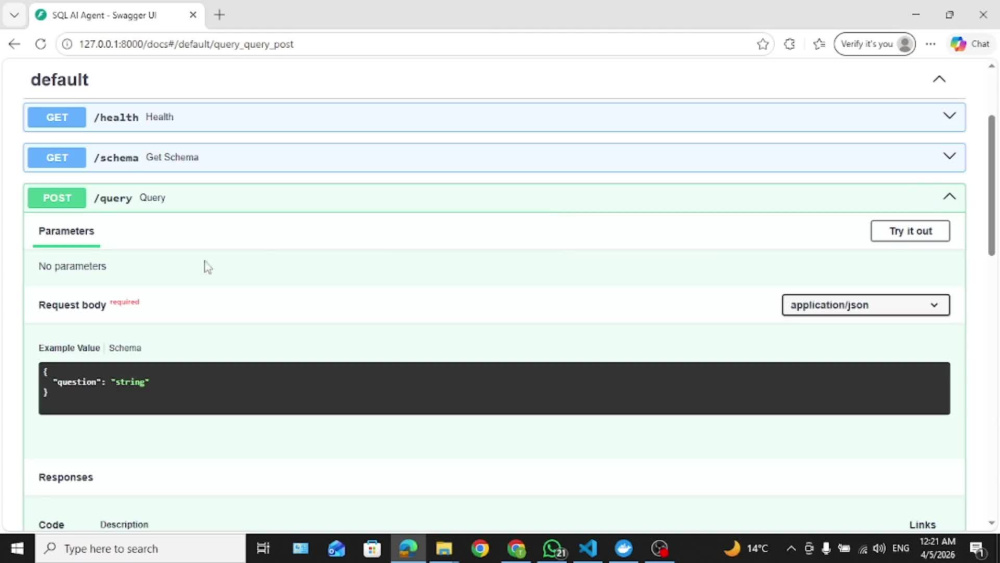The height and width of the screenshot is (563, 1000).
Task: Click the /schema path text
Action: tap(116, 157)
